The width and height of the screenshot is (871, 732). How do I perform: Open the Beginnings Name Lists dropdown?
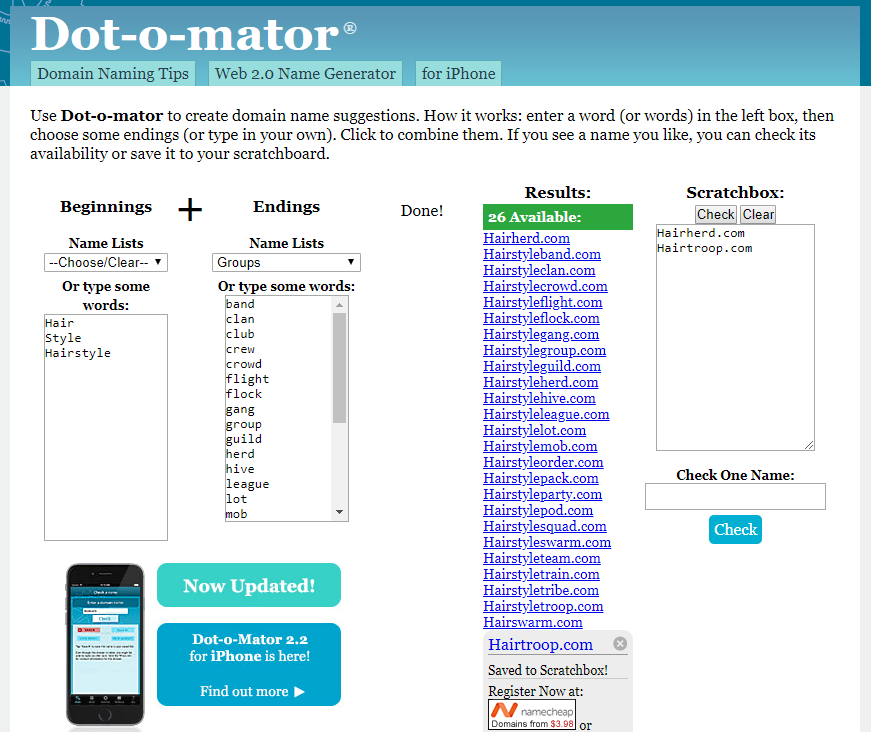point(106,262)
